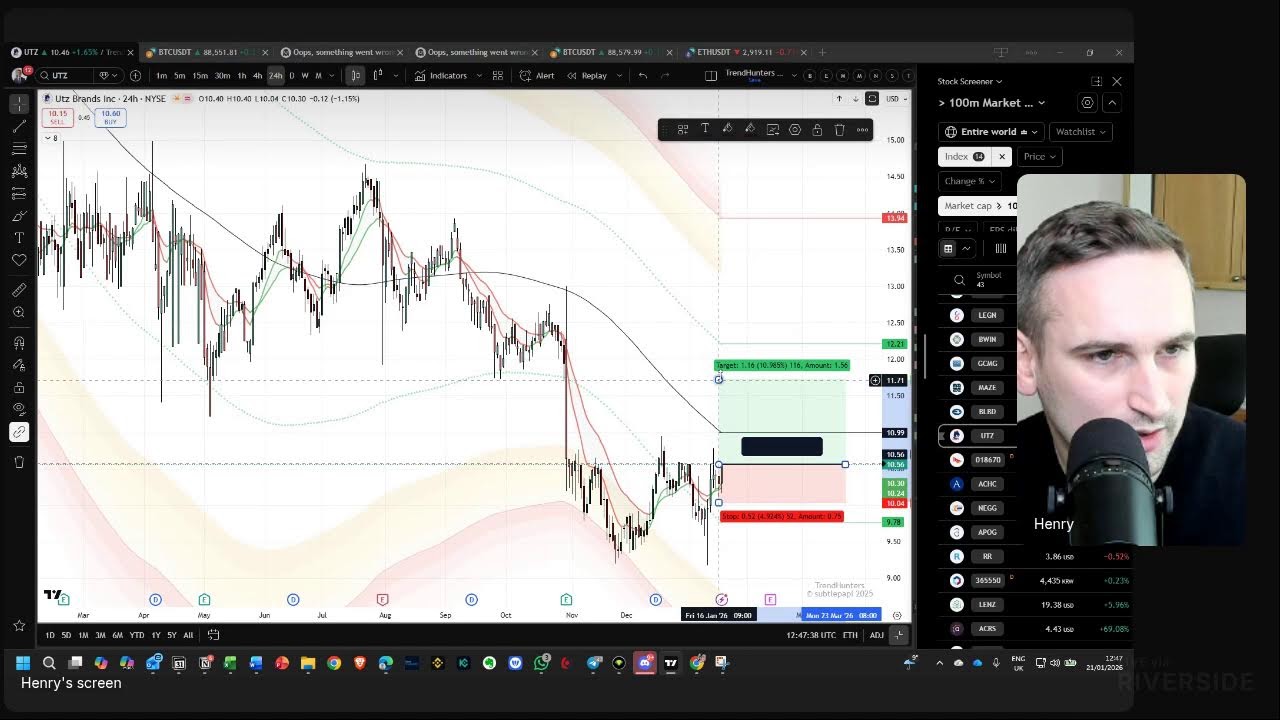
Task: Open the Indicators menu
Action: (x=441, y=76)
